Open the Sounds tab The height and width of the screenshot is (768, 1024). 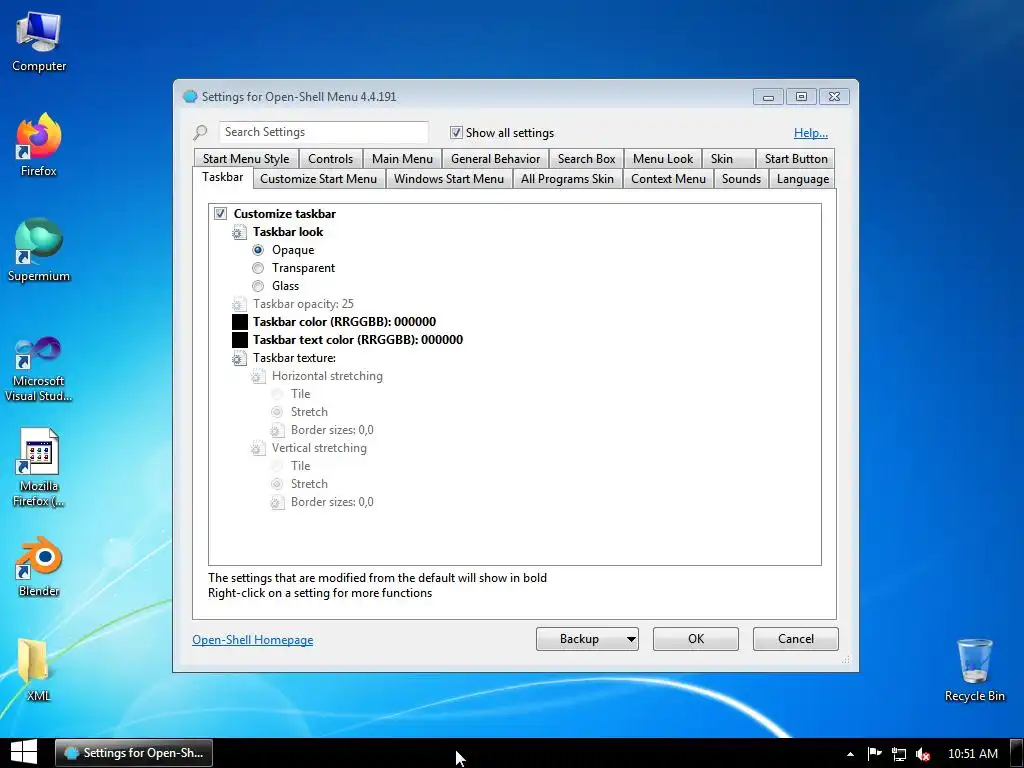click(741, 179)
